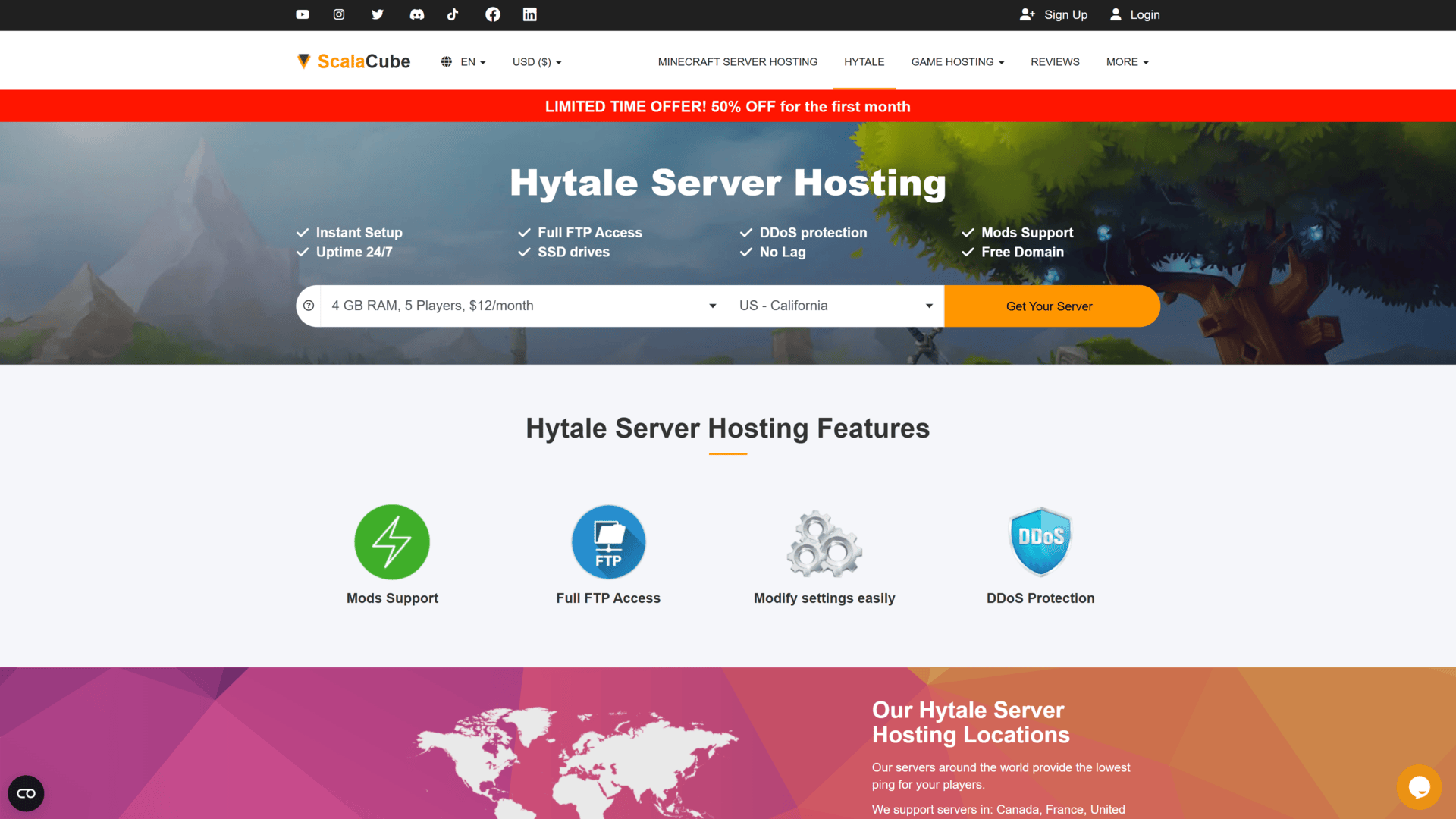Image resolution: width=1456 pixels, height=819 pixels.
Task: Open the EN language dropdown
Action: click(x=473, y=62)
